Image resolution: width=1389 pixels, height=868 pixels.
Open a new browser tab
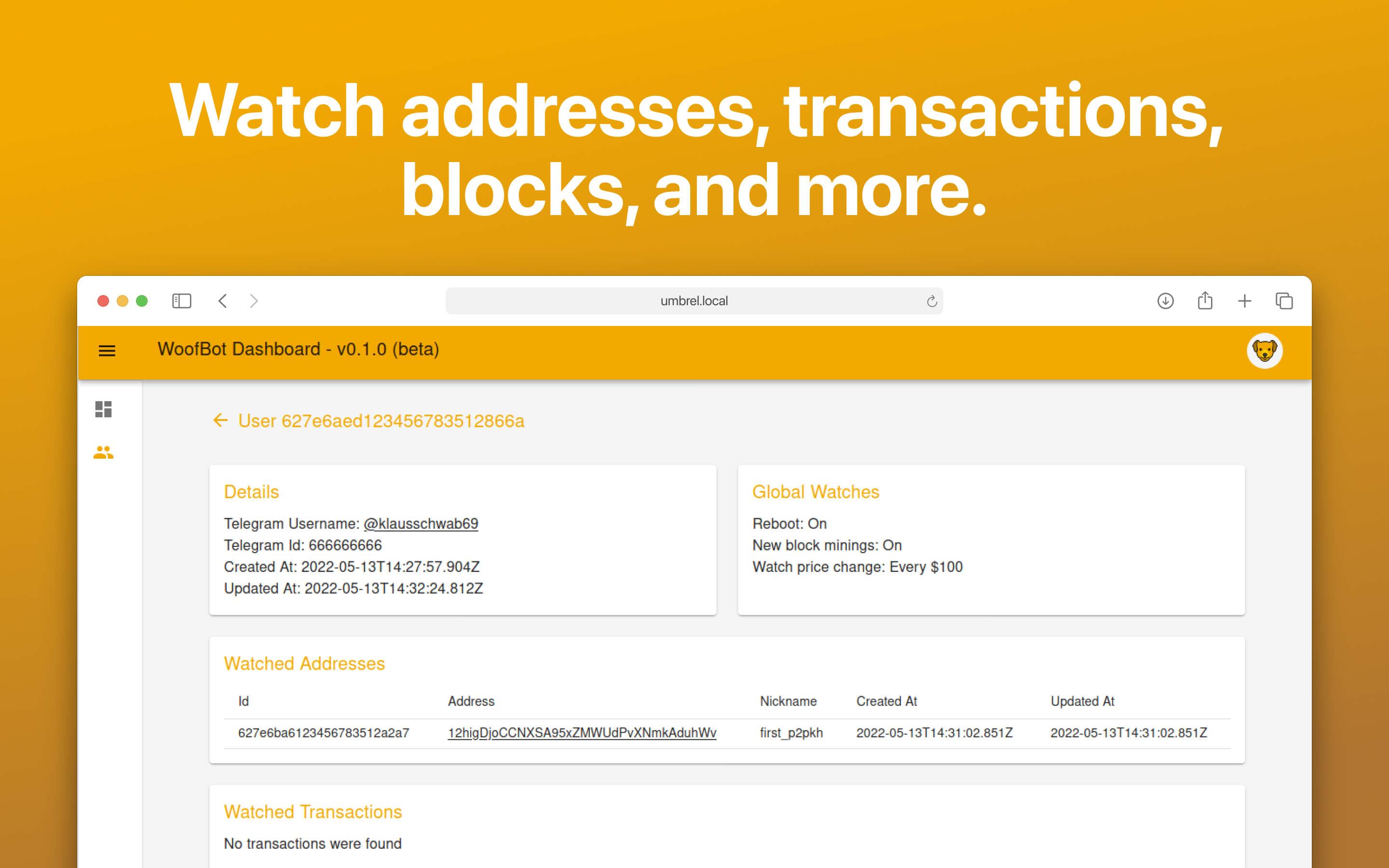point(1244,301)
